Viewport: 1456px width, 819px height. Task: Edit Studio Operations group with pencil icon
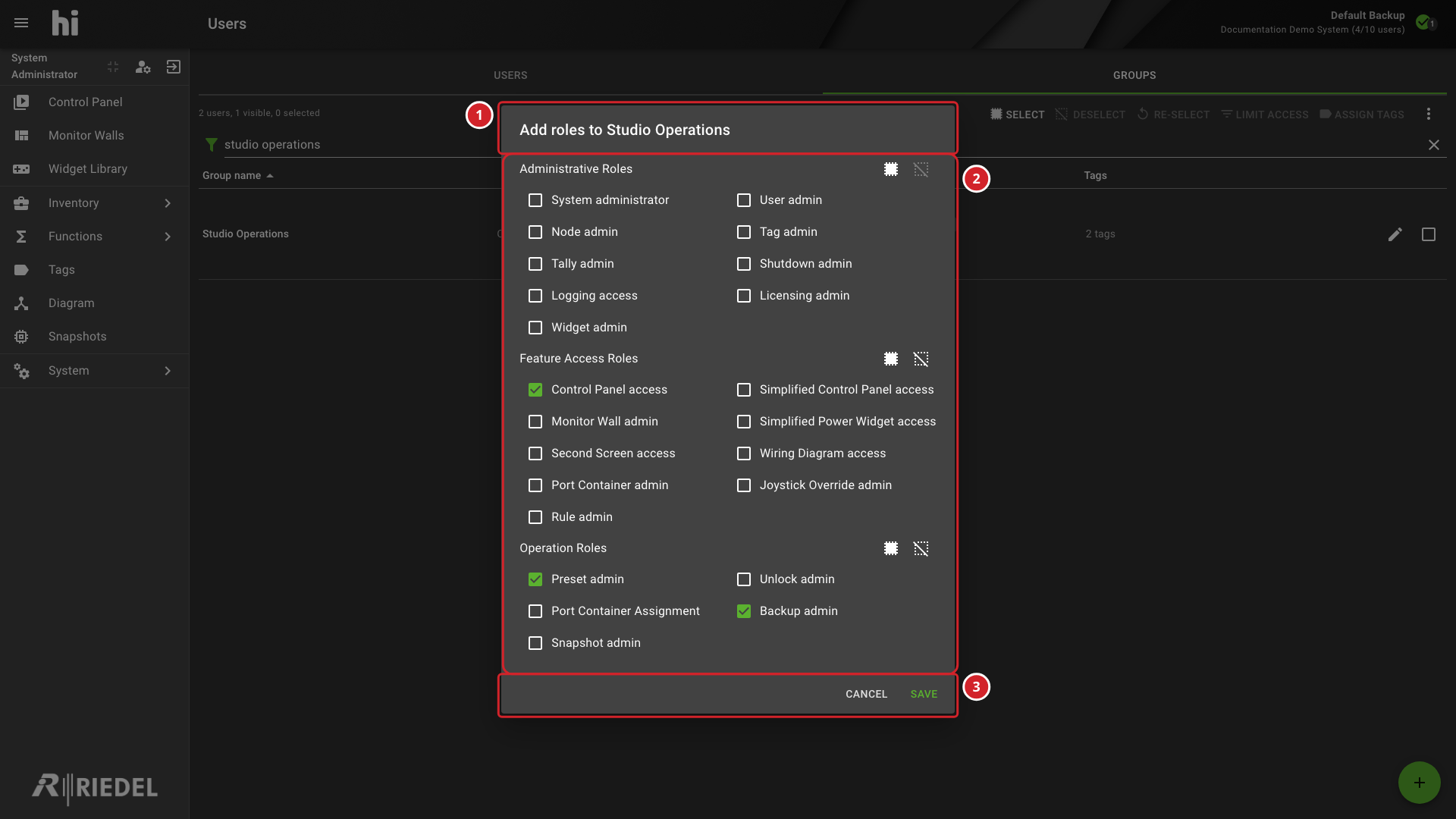[x=1395, y=234]
